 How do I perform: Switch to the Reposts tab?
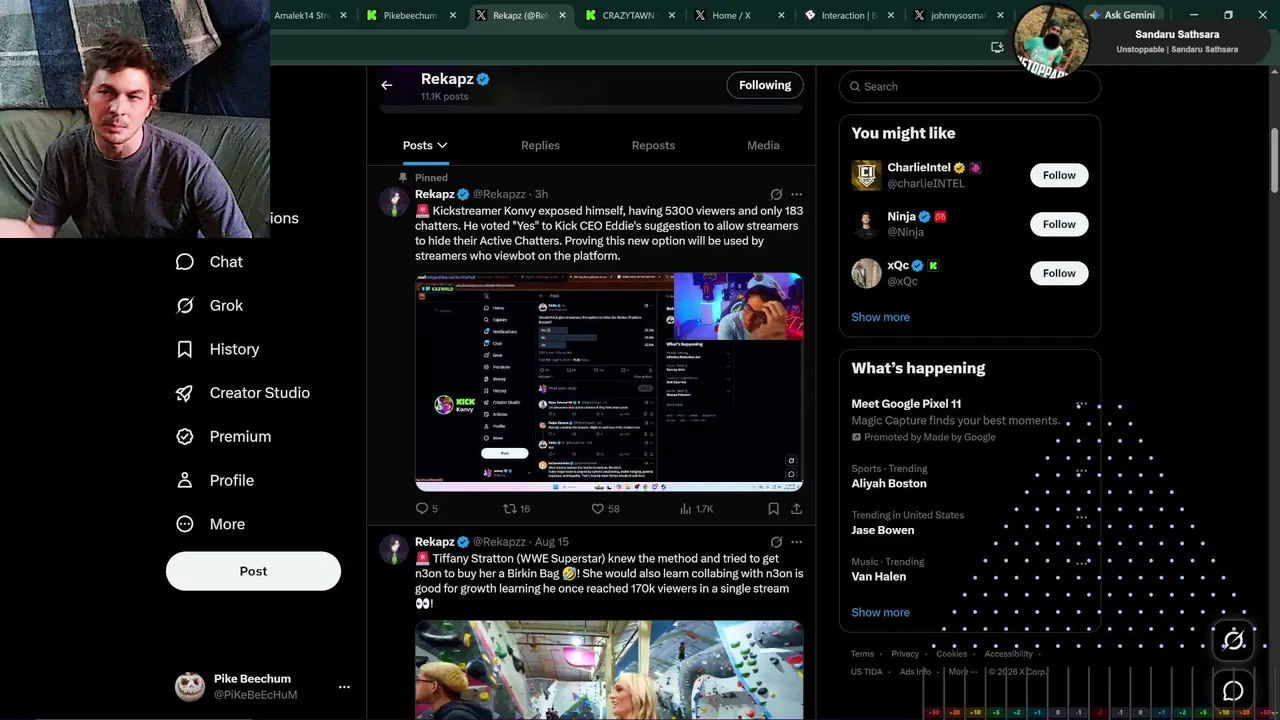point(653,146)
